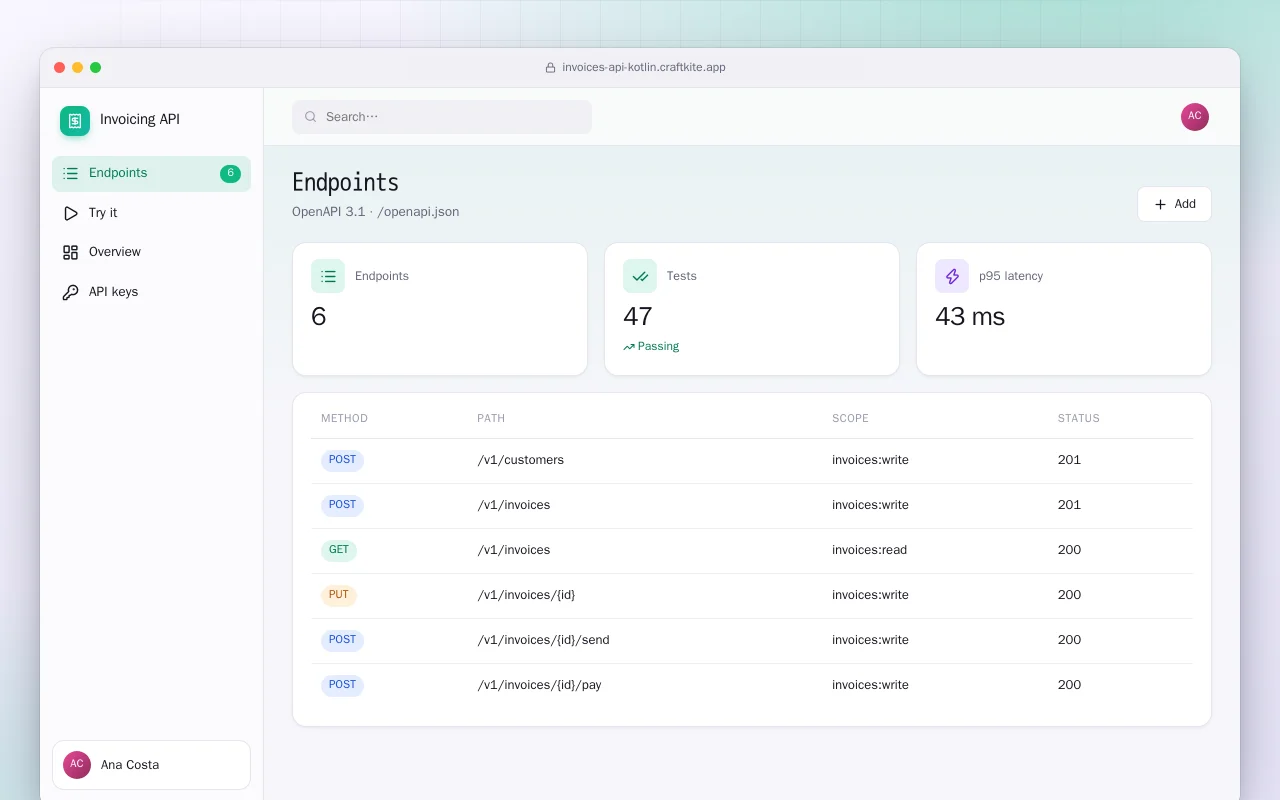Click the search magnifier icon
This screenshot has height=800, width=1280.
(311, 117)
